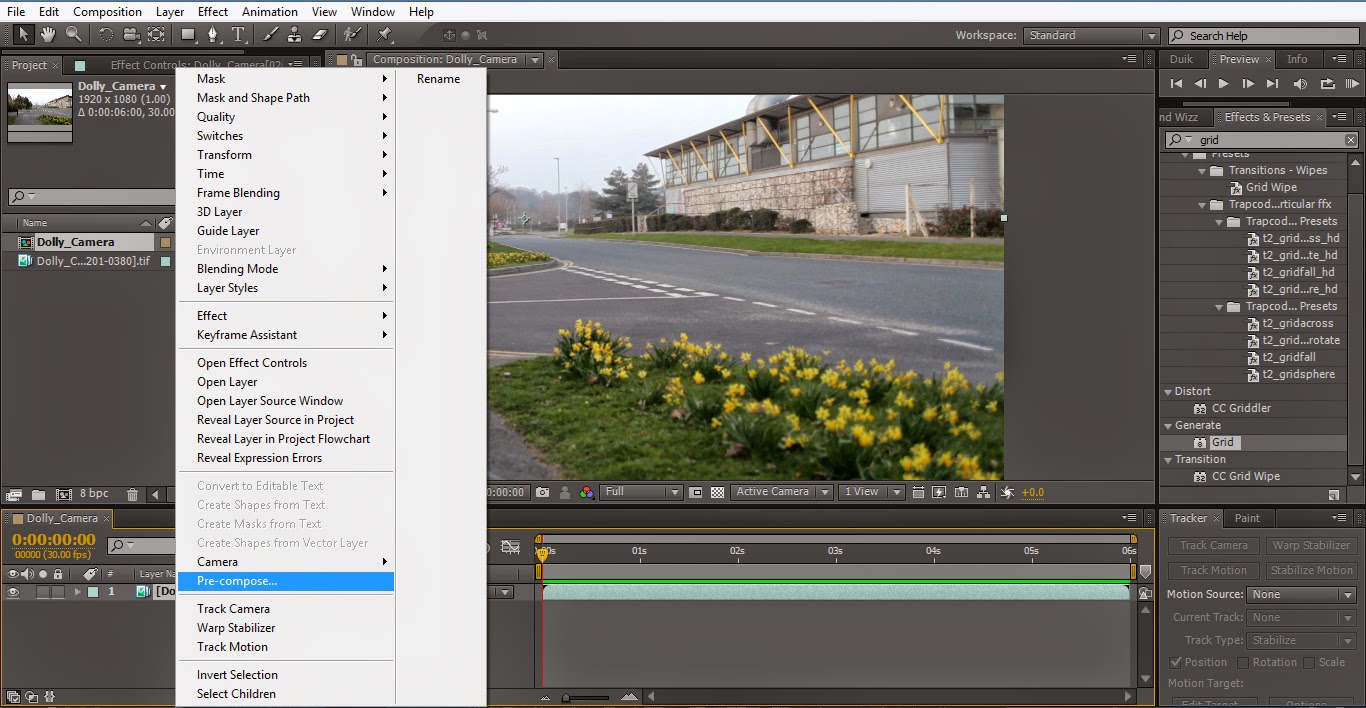Enable the Rotation checkbox in Tracker
The height and width of the screenshot is (708, 1366).
[x=1243, y=662]
